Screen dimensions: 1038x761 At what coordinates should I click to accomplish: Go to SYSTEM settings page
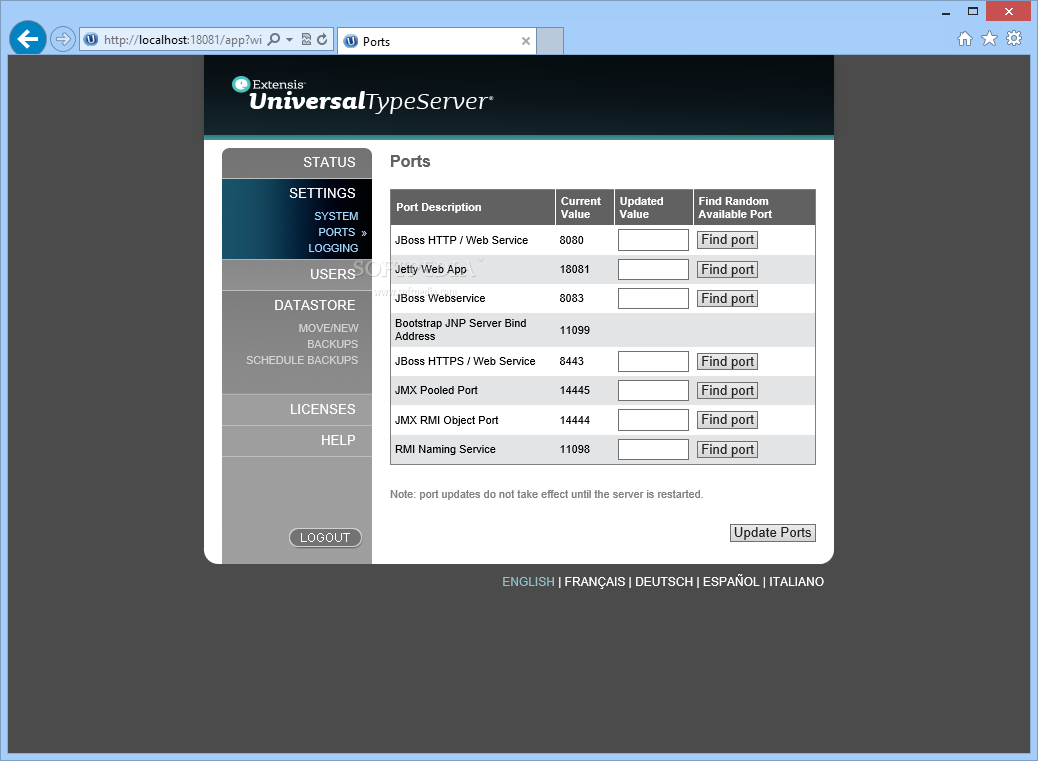[x=336, y=216]
